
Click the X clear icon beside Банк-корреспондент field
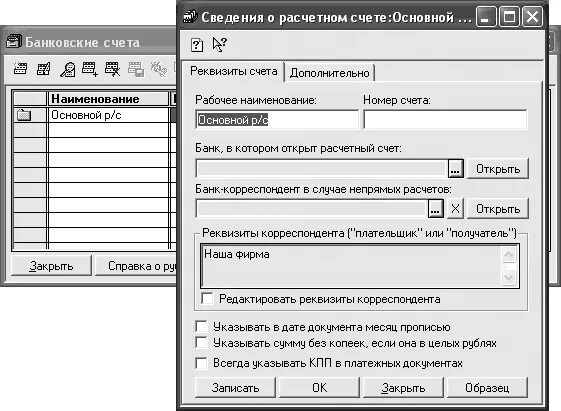click(x=455, y=209)
